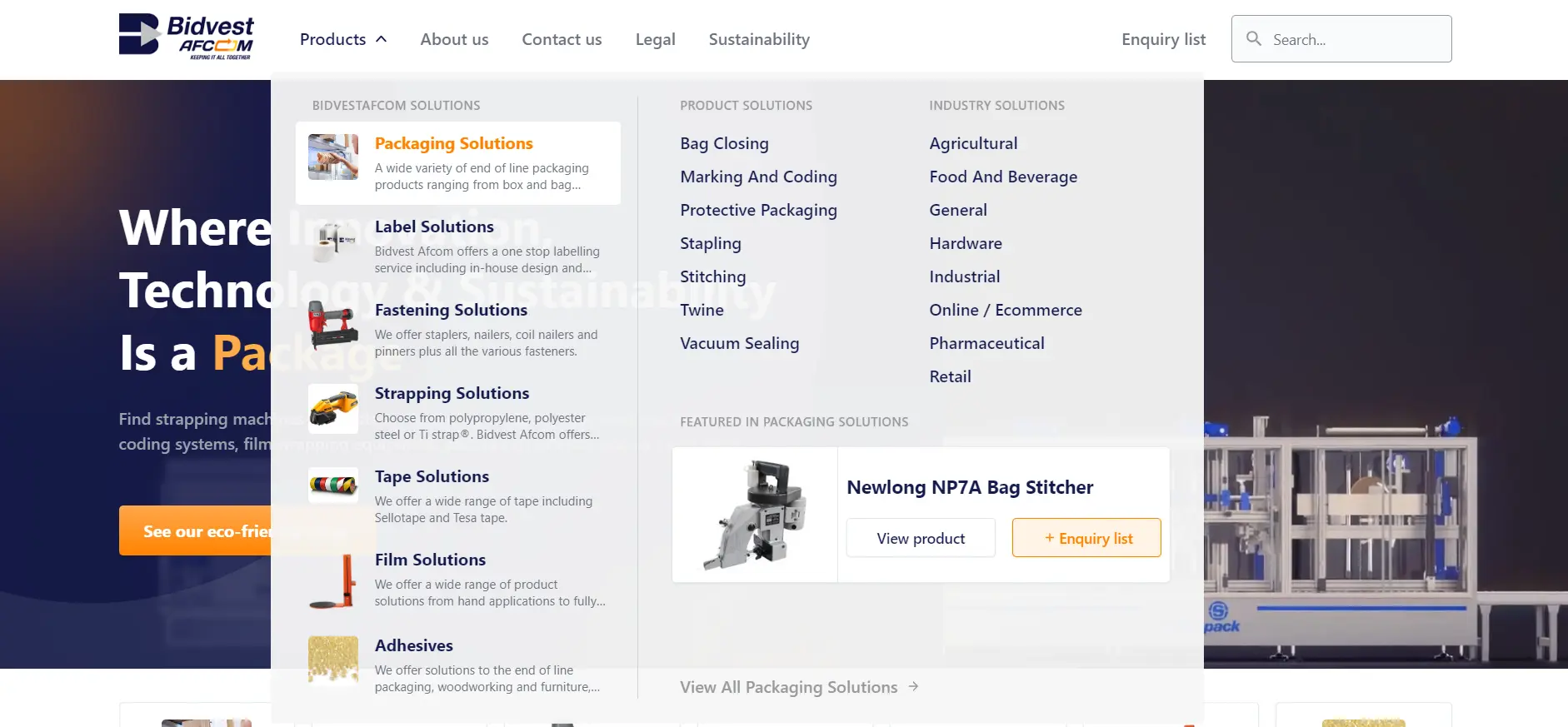The width and height of the screenshot is (1568, 727).
Task: Open the Contact us menu item
Action: 562,39
